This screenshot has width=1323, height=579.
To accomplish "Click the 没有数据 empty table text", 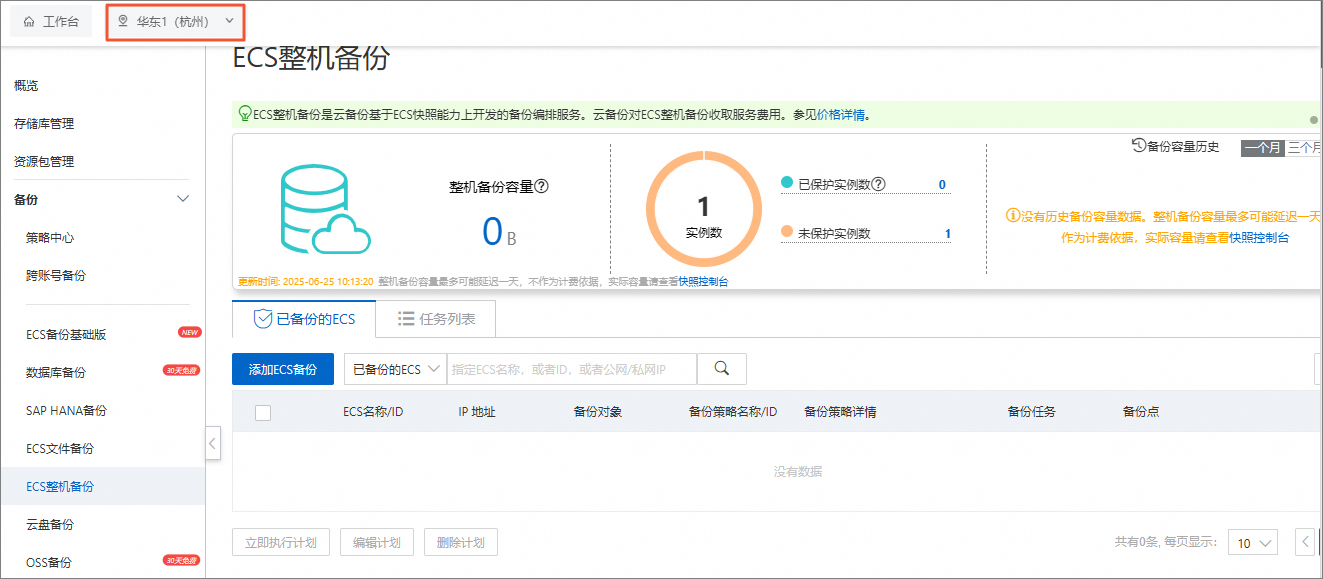I will [798, 471].
